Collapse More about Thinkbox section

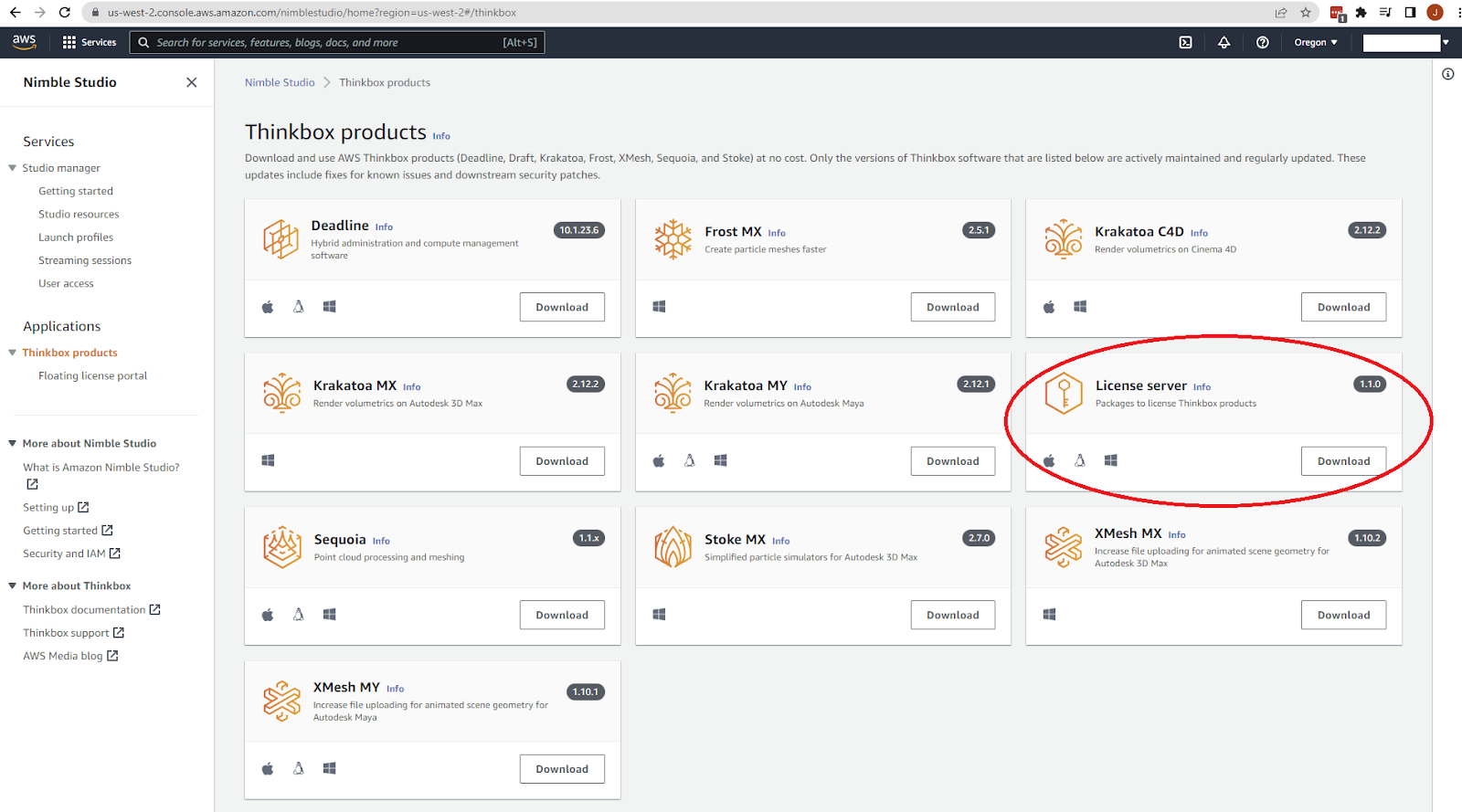[13, 586]
